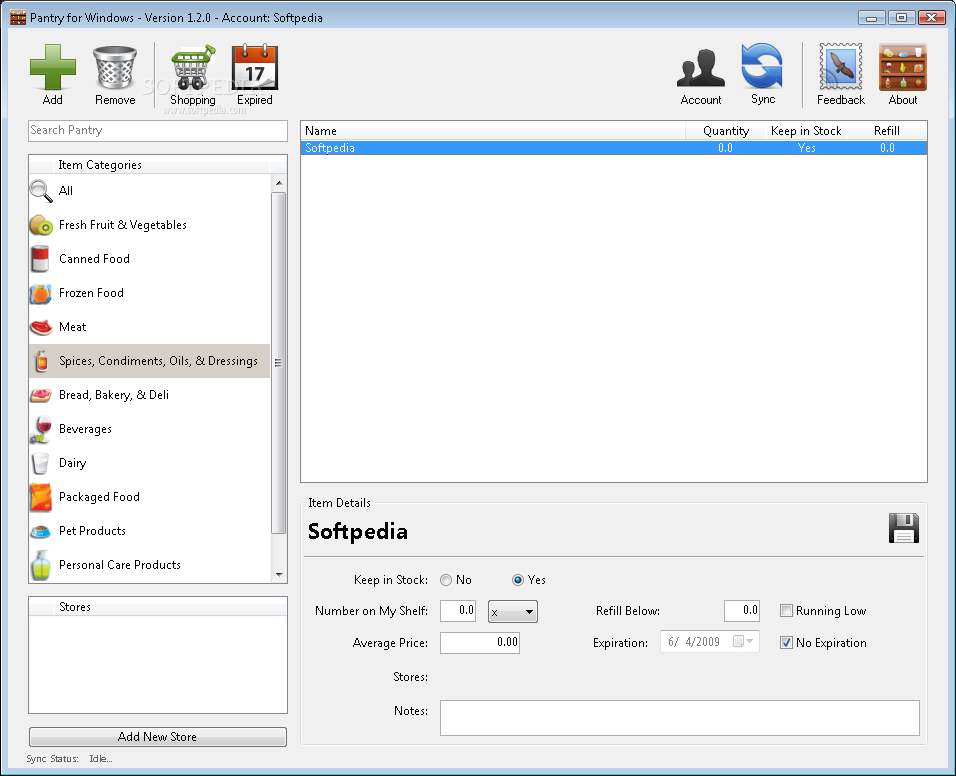Click the Idle sync status text
Image resolution: width=956 pixels, height=776 pixels.
[101, 759]
